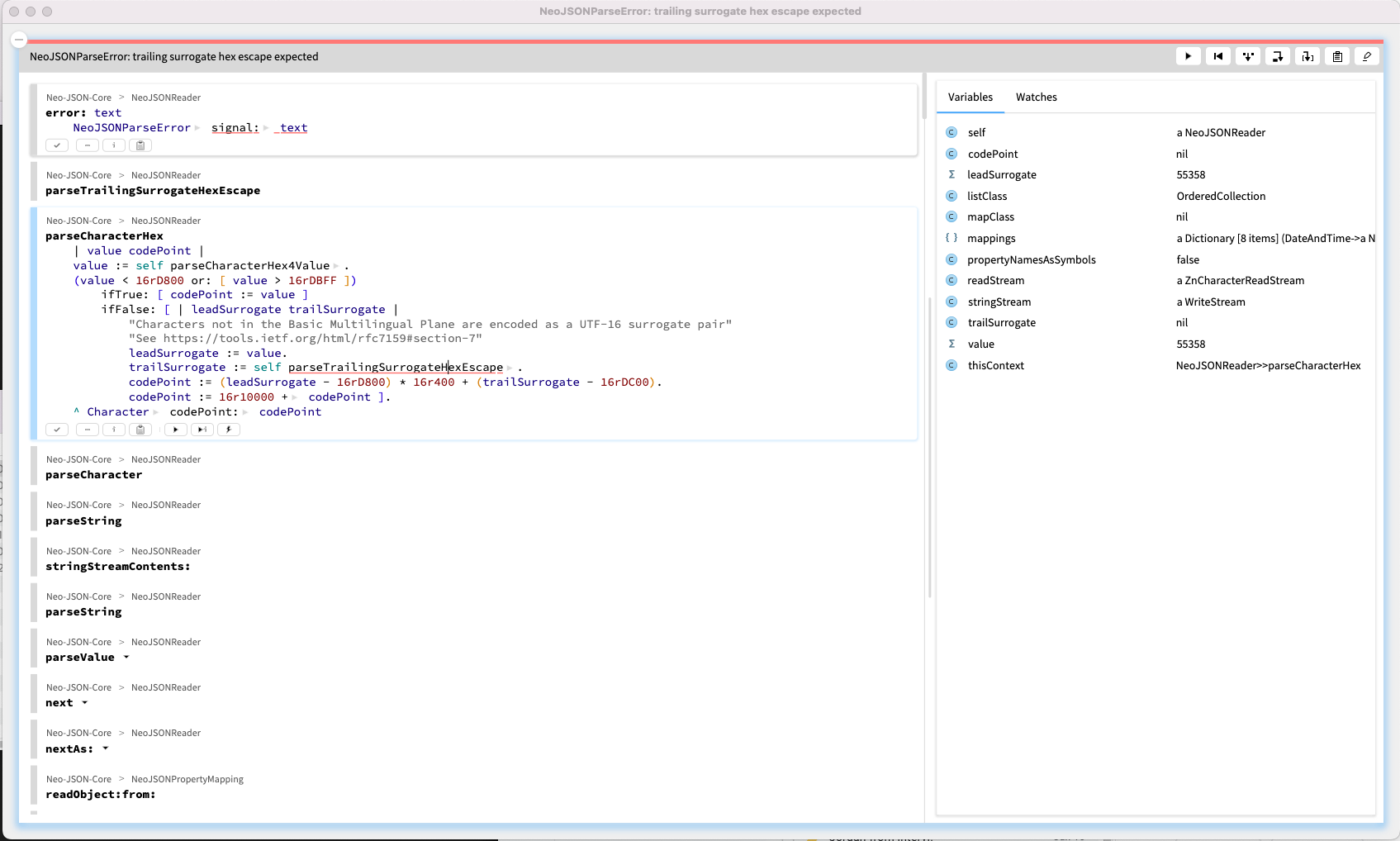This screenshot has width=1400, height=841.
Task: Click the Step Into down-arrow icon
Action: click(1248, 56)
